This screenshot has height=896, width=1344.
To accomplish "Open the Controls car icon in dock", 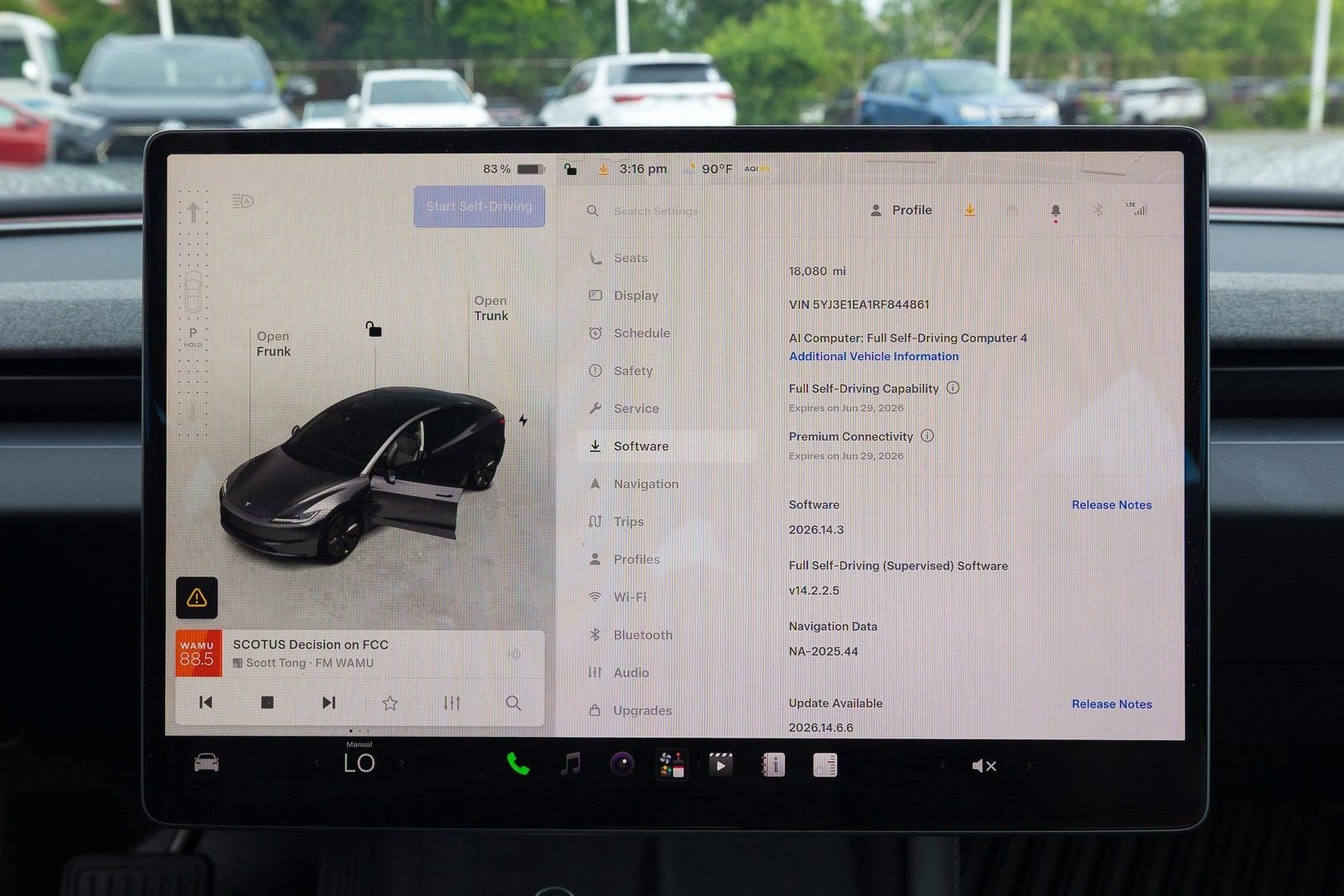I will [207, 762].
